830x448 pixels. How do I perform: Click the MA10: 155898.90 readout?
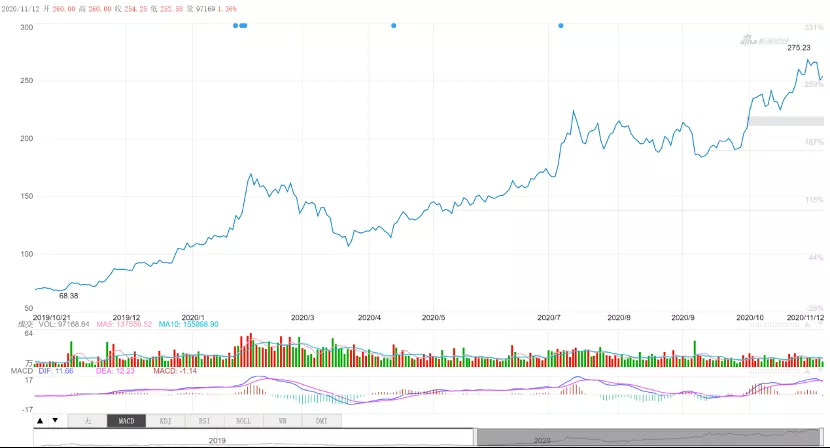pyautogui.click(x=188, y=324)
